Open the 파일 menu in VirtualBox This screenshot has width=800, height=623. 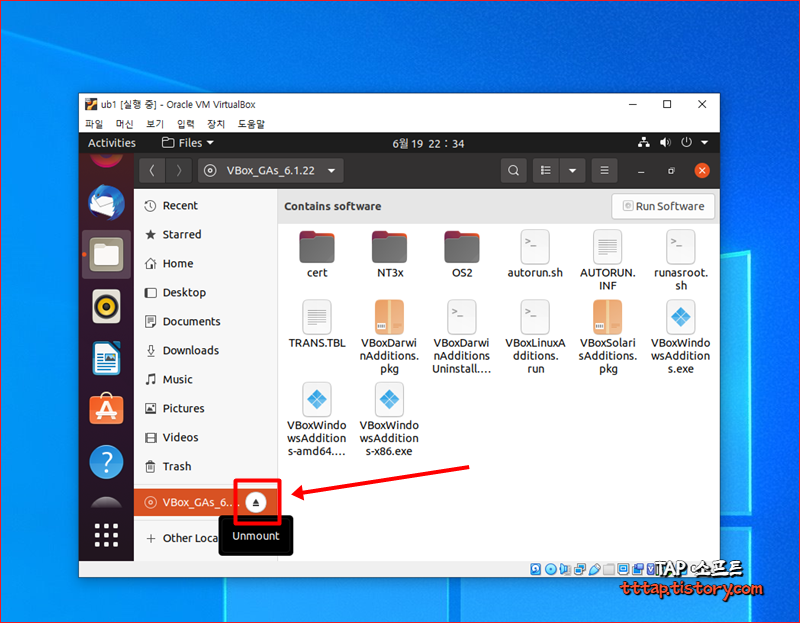click(x=94, y=124)
